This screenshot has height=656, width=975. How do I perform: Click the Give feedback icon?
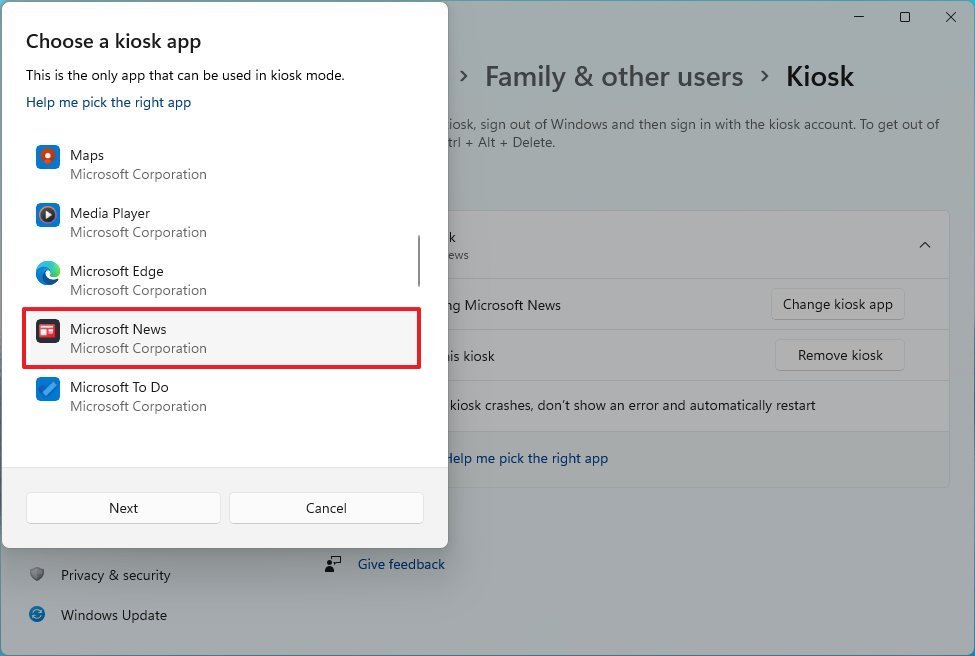point(333,564)
